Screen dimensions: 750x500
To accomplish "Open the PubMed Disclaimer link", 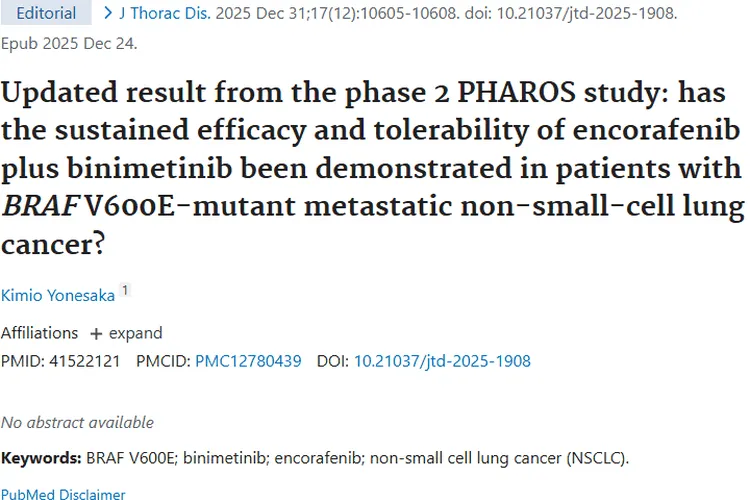I will coord(63,494).
